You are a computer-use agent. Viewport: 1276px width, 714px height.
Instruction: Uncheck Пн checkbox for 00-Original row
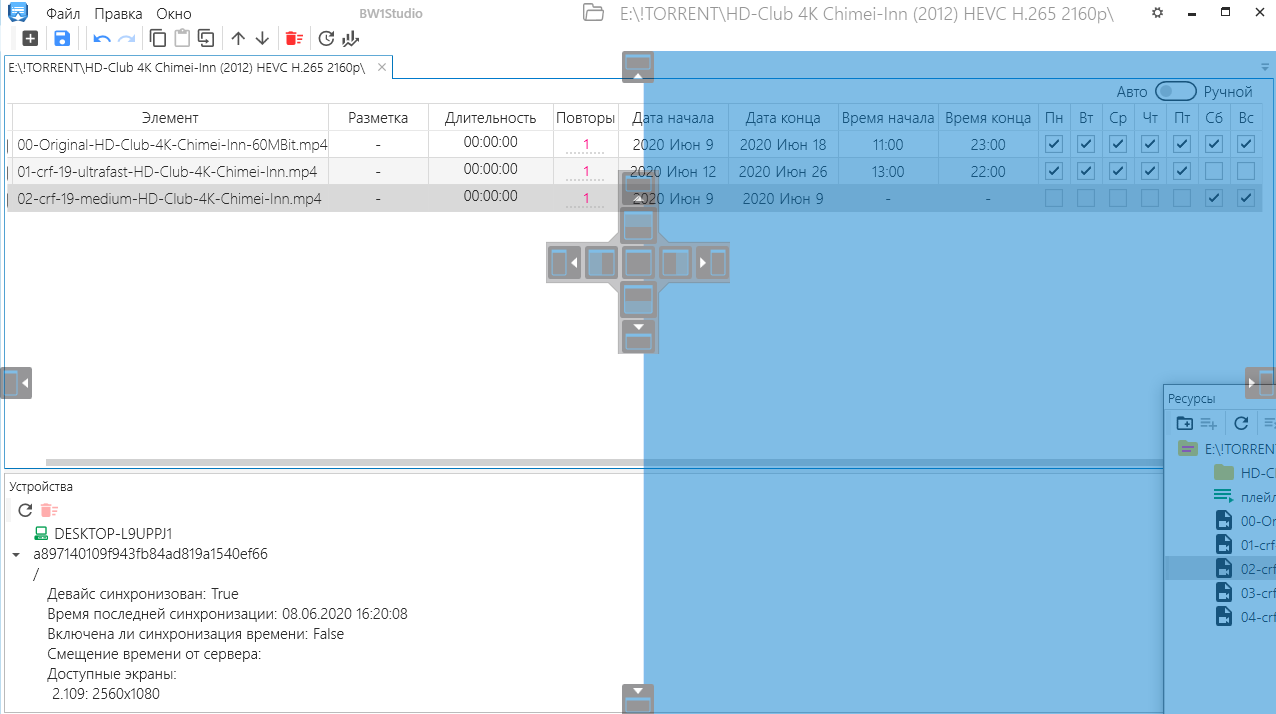[1054, 144]
